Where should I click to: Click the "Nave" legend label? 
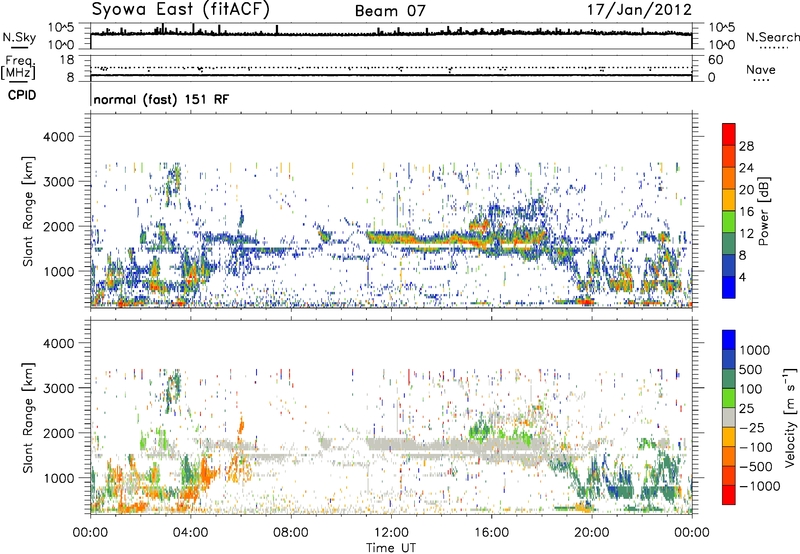tap(761, 69)
